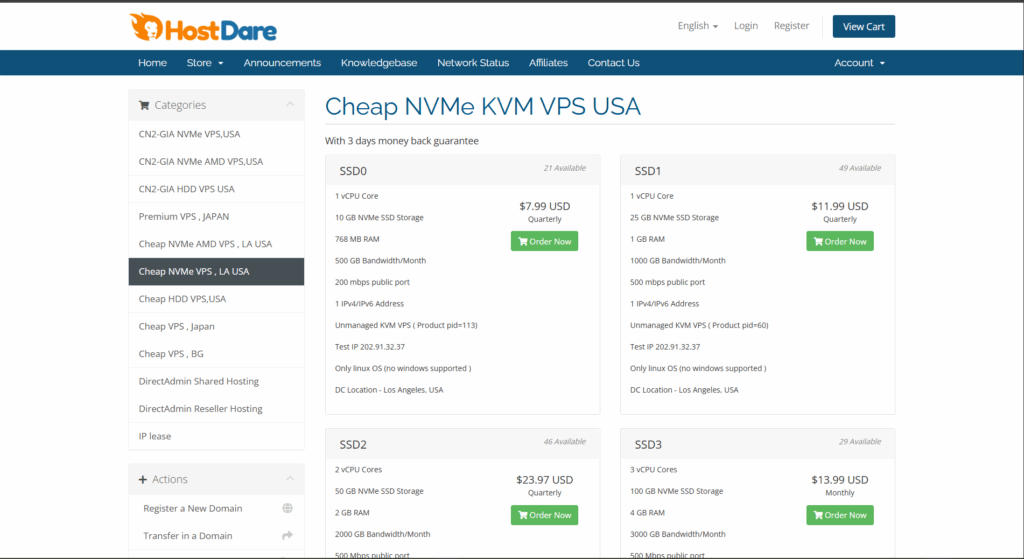Select Cheap HDD VPS,USA category
This screenshot has width=1024, height=559.
[x=216, y=299]
